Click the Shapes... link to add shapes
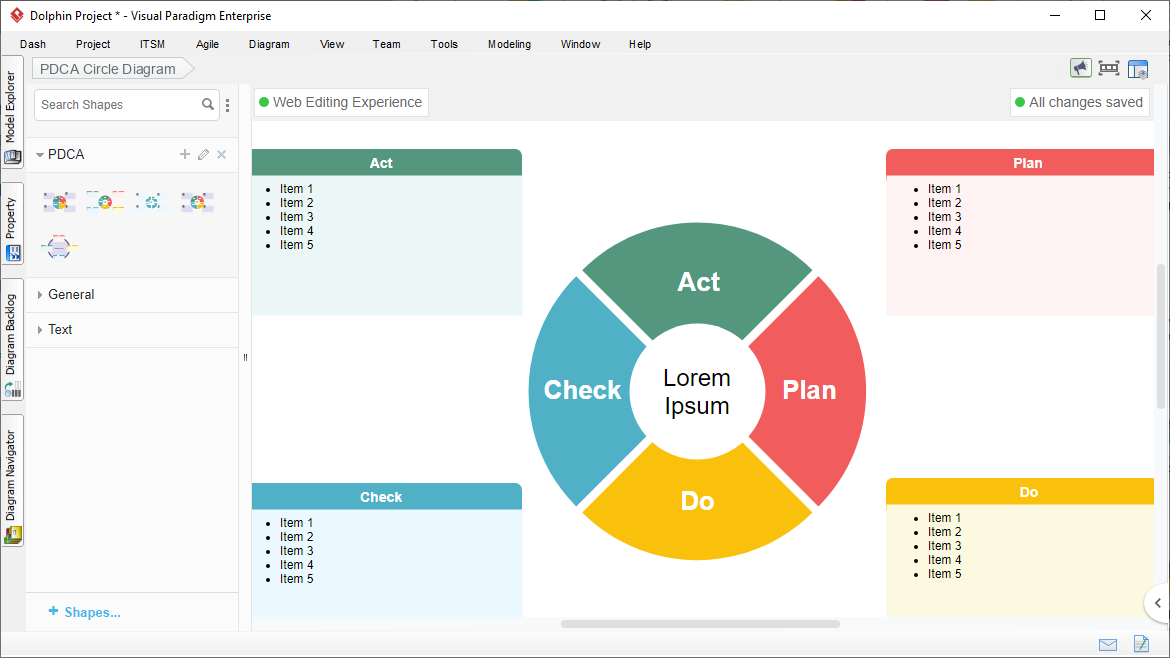 84,612
